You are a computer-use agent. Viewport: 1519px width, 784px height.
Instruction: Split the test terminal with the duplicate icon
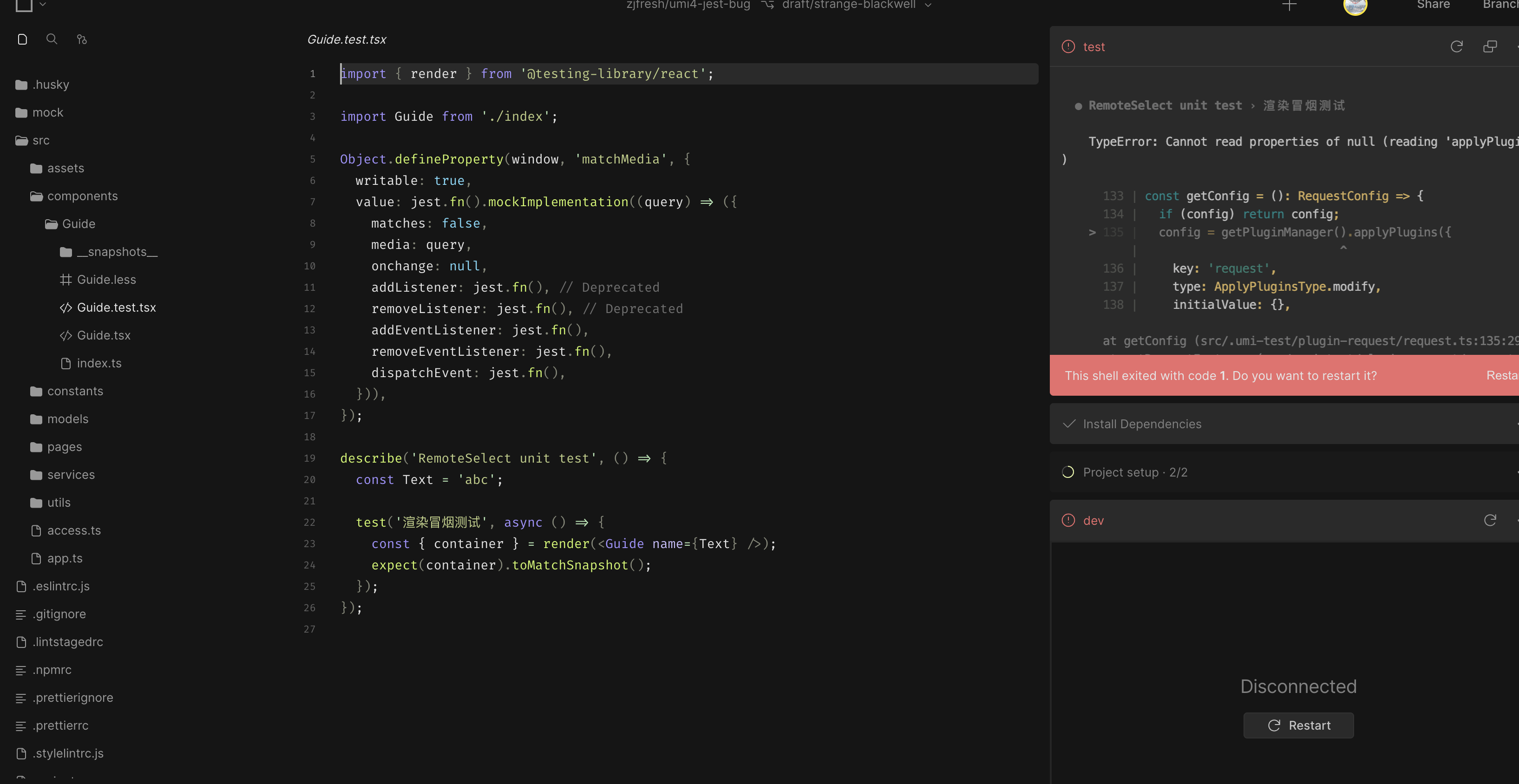click(1490, 46)
